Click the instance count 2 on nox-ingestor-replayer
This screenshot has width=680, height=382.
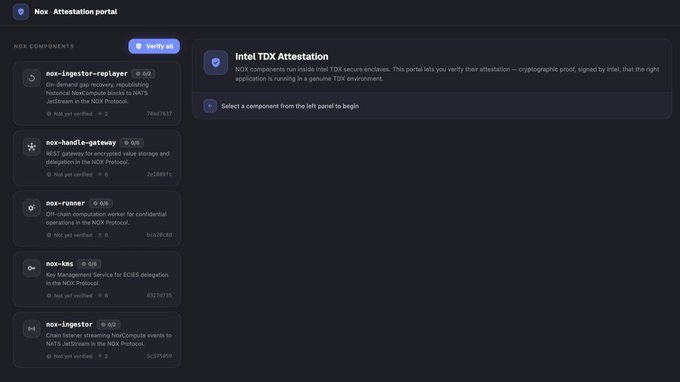(x=103, y=114)
